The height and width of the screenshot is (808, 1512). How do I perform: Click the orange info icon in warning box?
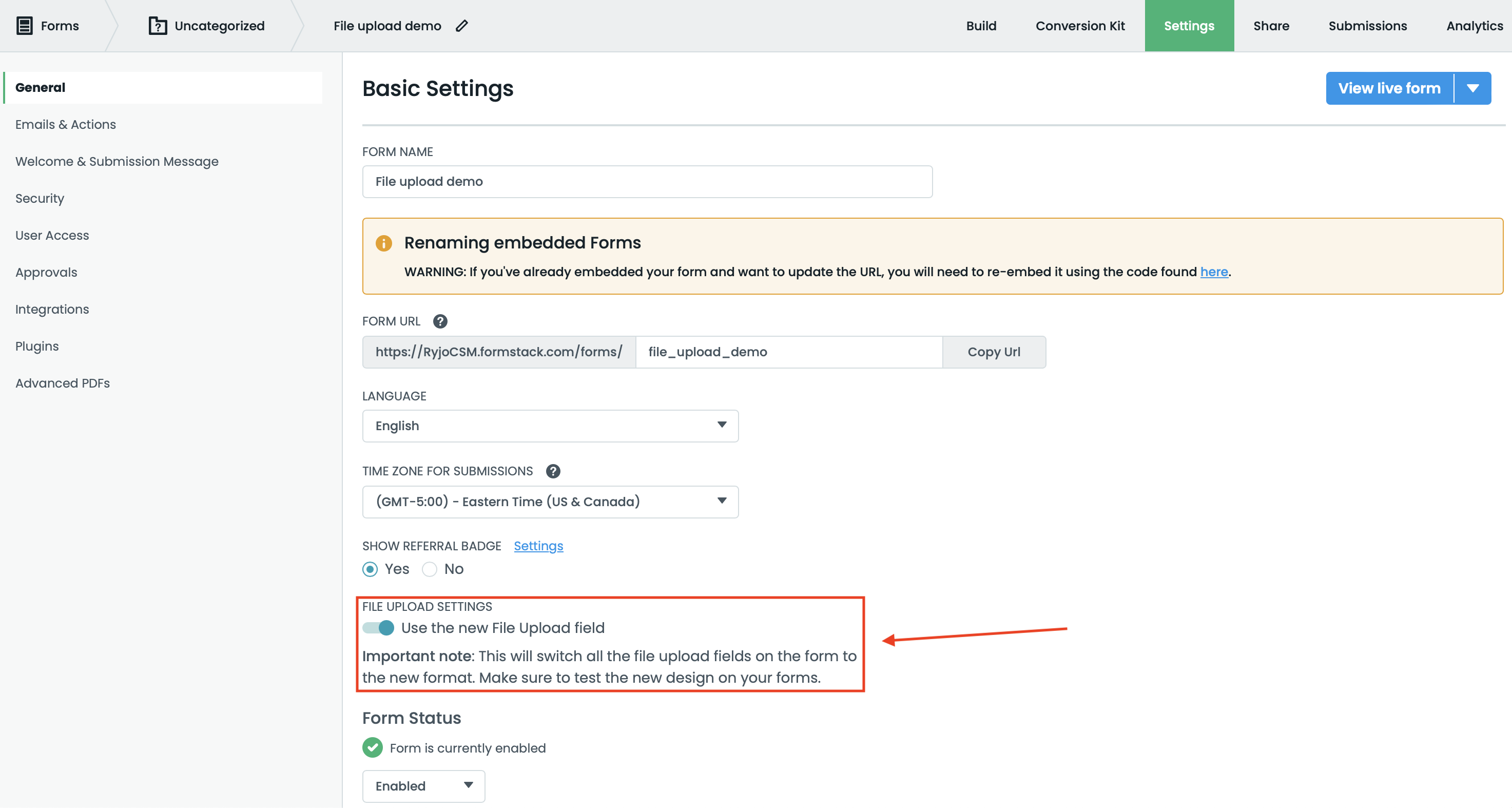coord(384,243)
